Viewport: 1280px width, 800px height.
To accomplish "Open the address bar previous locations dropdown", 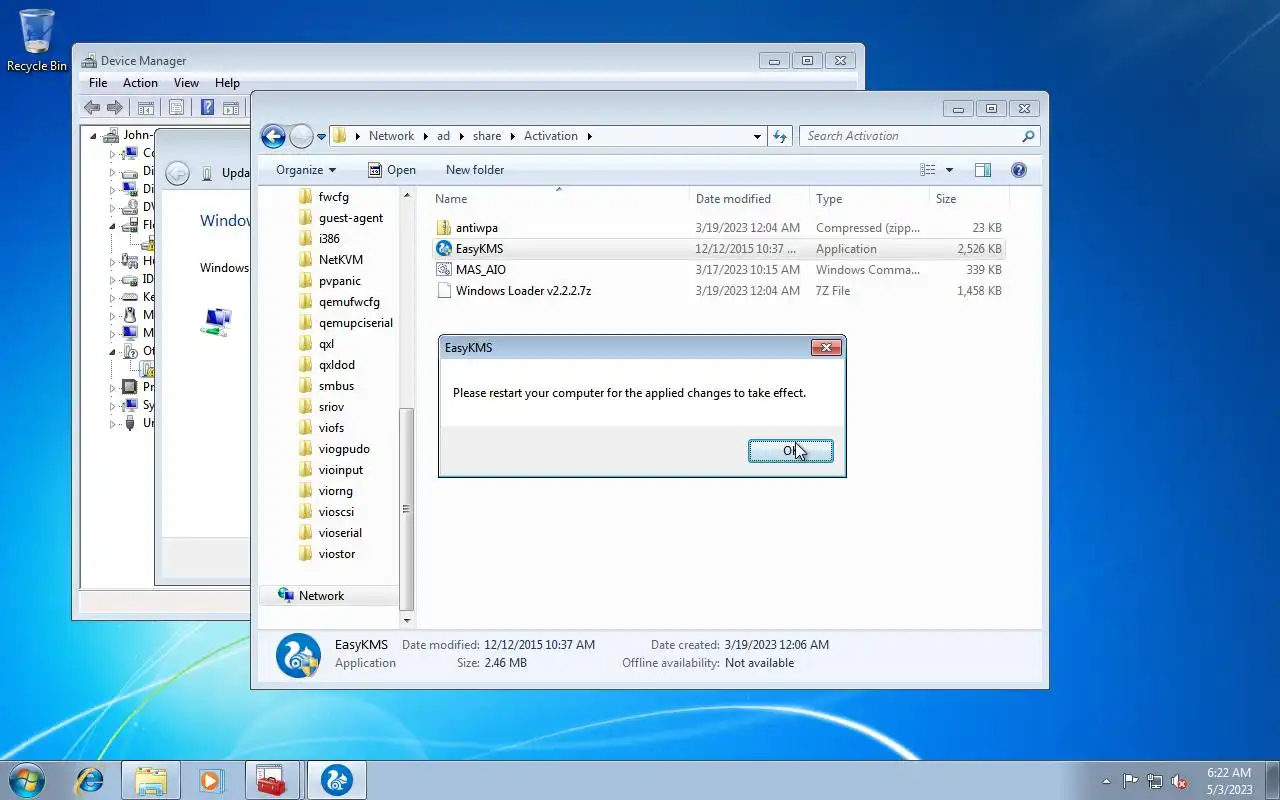I will (757, 136).
